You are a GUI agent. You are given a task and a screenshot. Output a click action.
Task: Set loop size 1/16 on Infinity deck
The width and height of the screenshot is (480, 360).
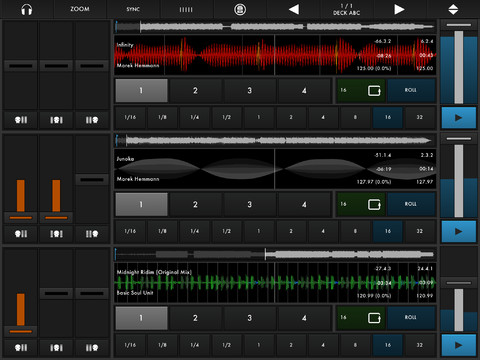click(x=130, y=117)
